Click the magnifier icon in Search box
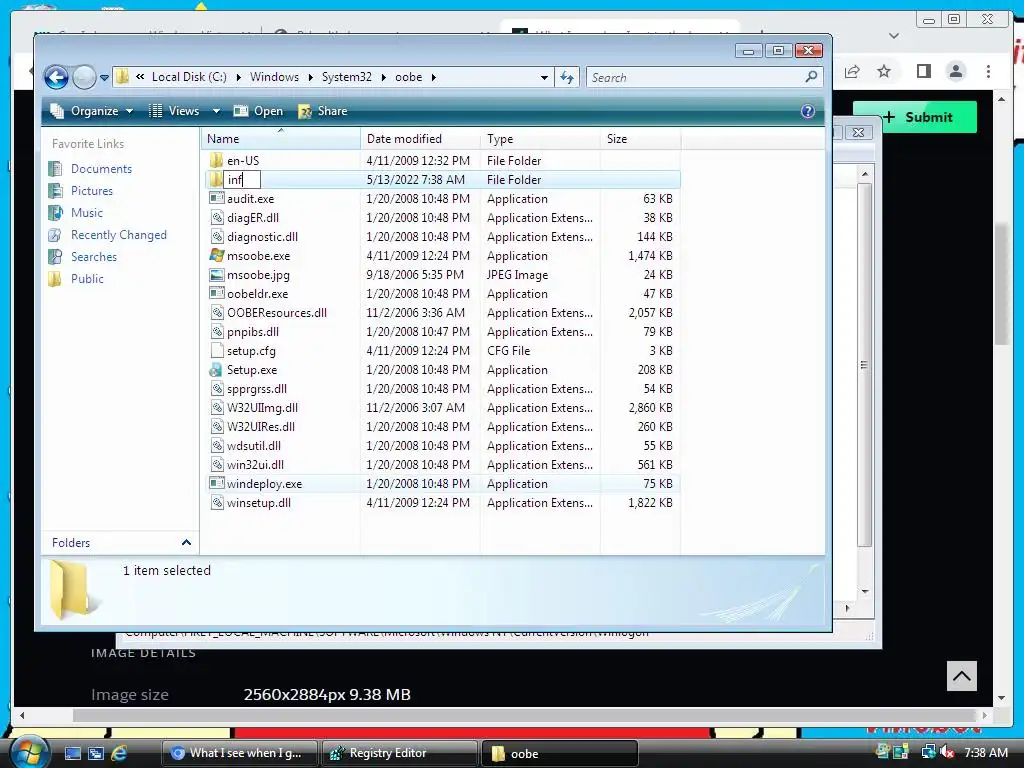This screenshot has width=1024, height=768. pos(811,77)
